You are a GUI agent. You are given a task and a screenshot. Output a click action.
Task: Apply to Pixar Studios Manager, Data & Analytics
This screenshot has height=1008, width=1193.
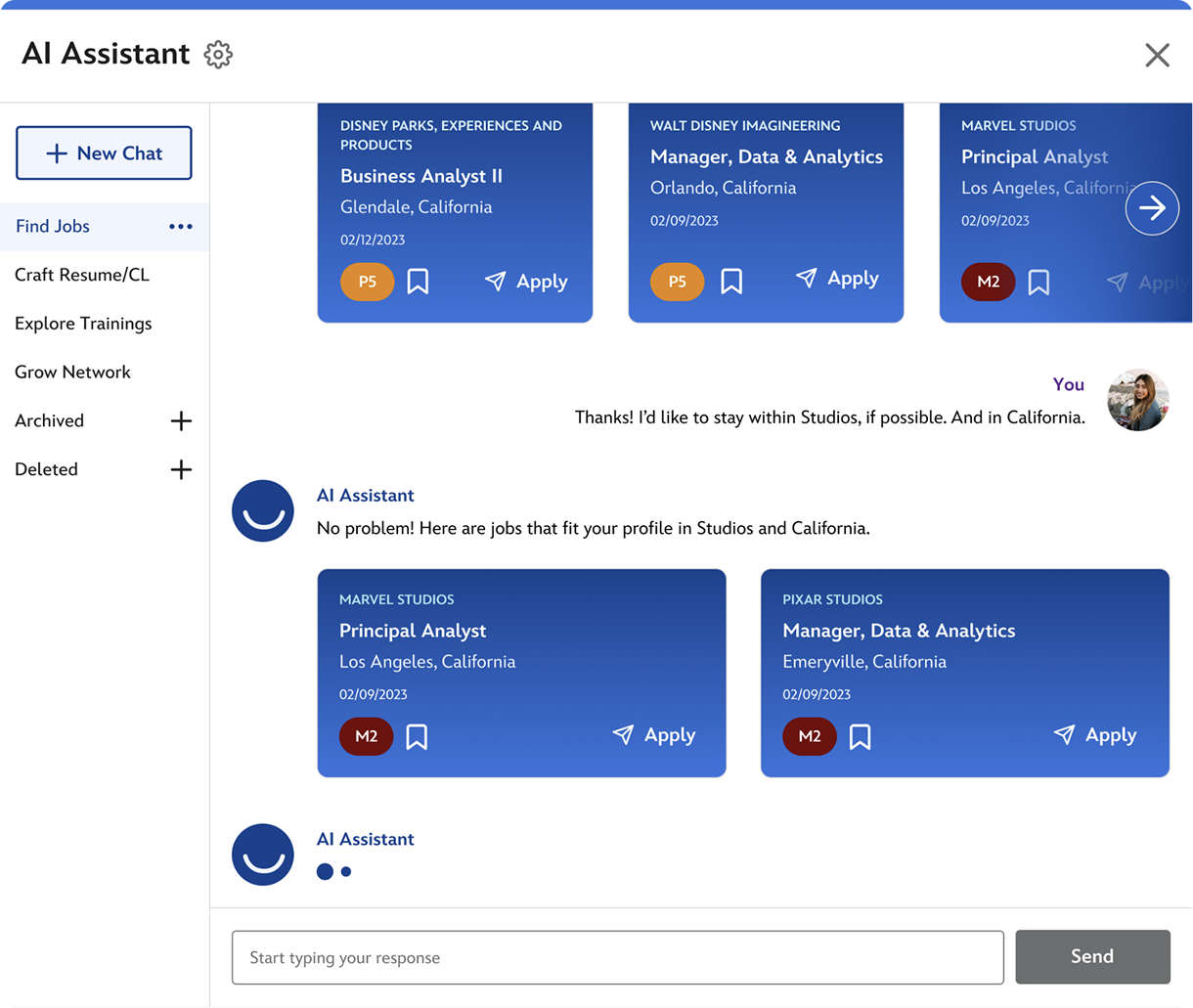coord(1095,735)
